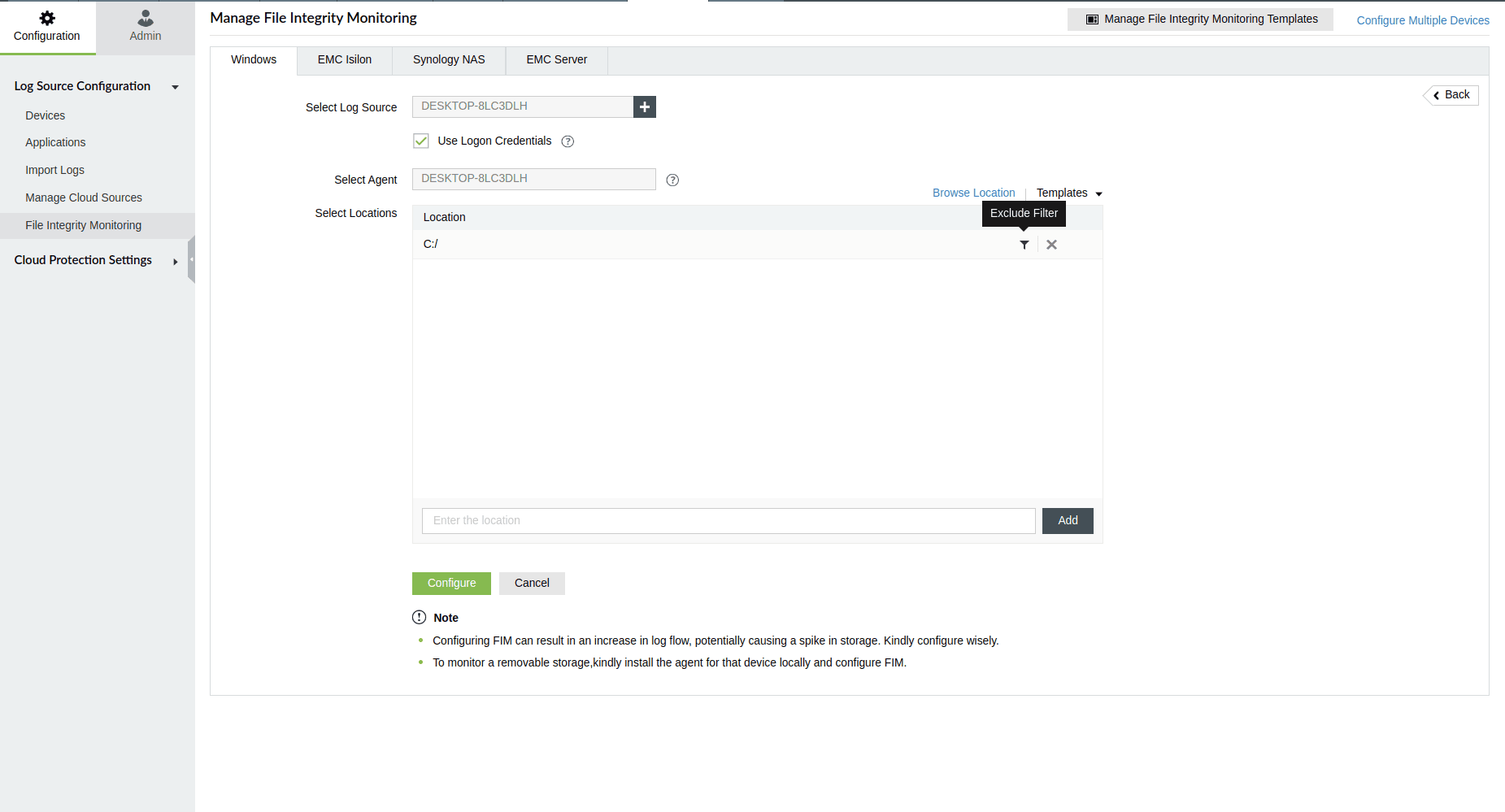Screen dimensions: 1505x812
Task: Select the C:/ location entry
Action: (x=430, y=244)
